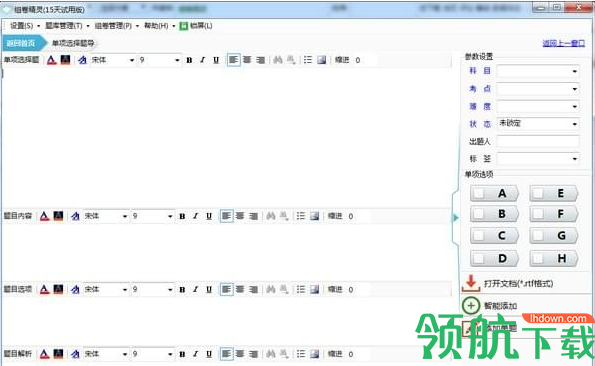This screenshot has width=595, height=366.
Task: Check answer option G
Action: point(538,236)
